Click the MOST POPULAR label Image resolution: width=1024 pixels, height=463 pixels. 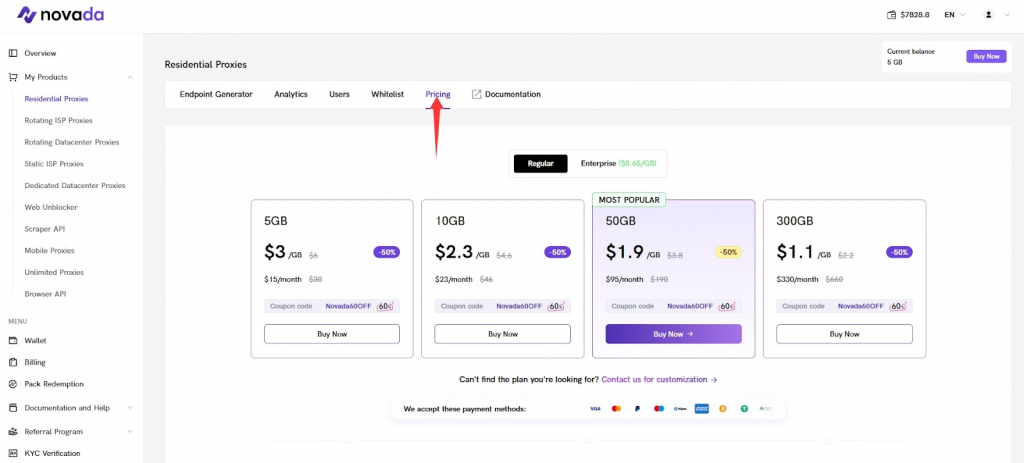pyautogui.click(x=629, y=200)
